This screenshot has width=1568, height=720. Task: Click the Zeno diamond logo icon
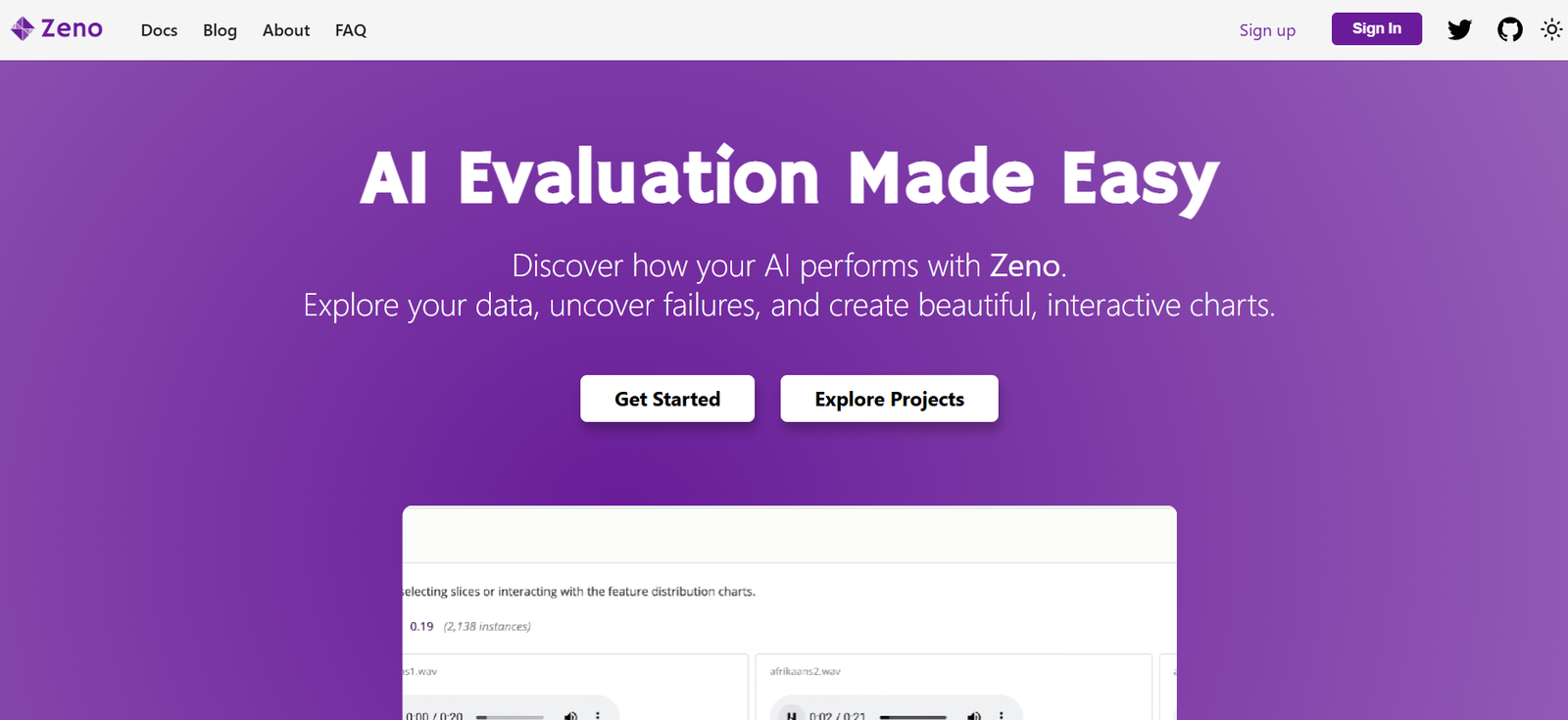point(23,29)
